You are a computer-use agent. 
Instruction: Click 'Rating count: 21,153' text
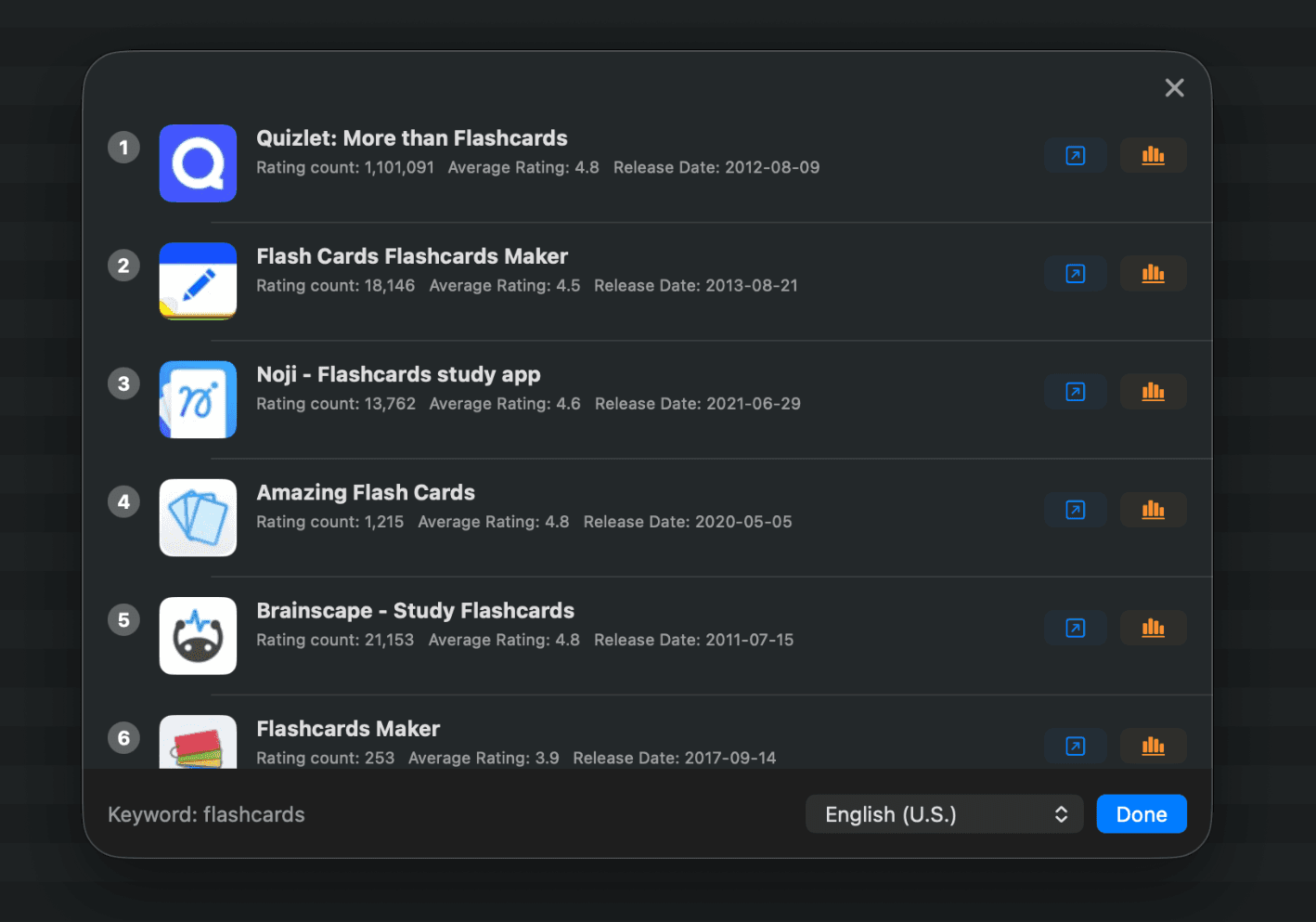(335, 640)
